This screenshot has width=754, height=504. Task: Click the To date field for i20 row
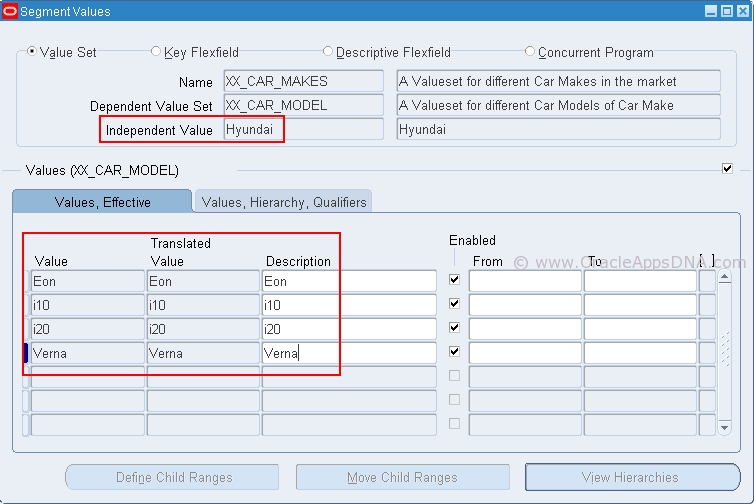(641, 329)
